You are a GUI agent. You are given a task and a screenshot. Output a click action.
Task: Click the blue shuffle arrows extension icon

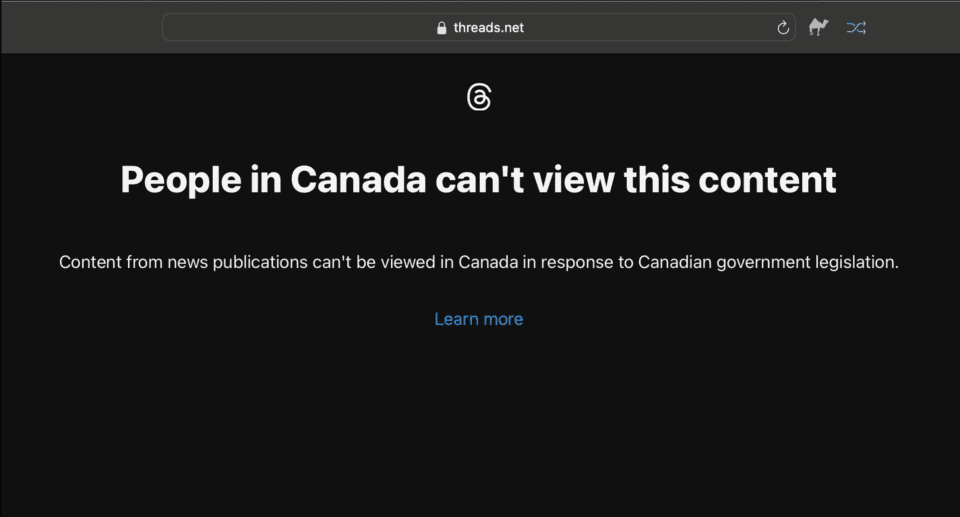[x=856, y=28]
